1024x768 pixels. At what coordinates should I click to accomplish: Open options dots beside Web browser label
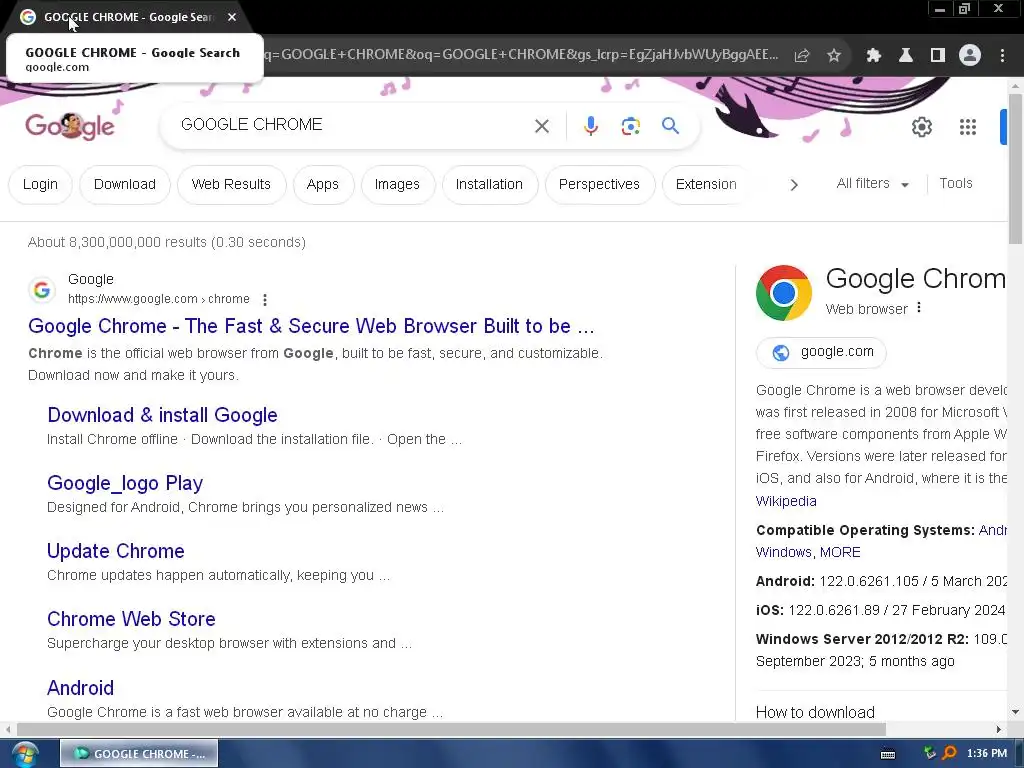coord(919,308)
